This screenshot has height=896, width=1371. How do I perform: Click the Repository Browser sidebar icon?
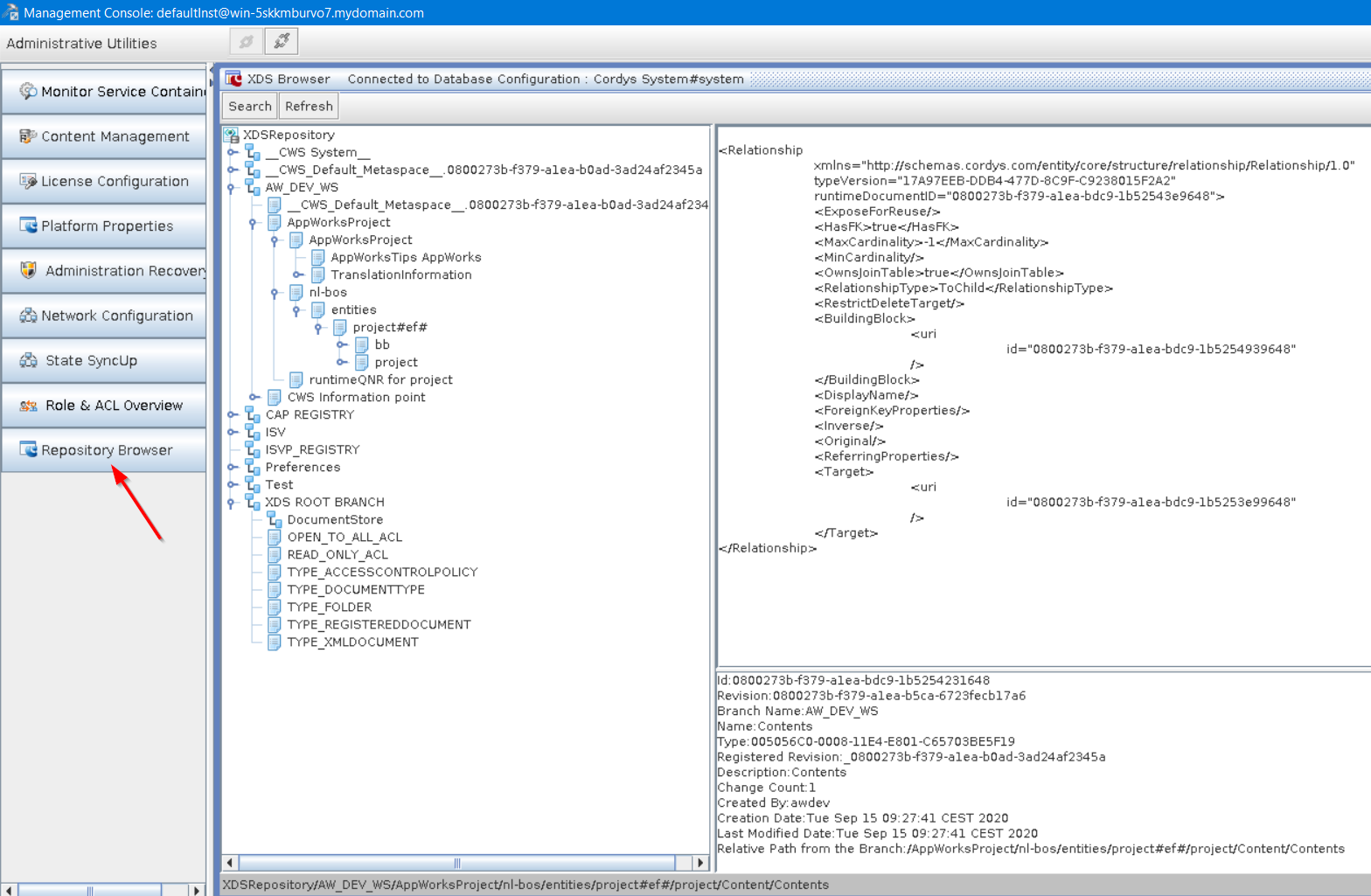tap(28, 449)
